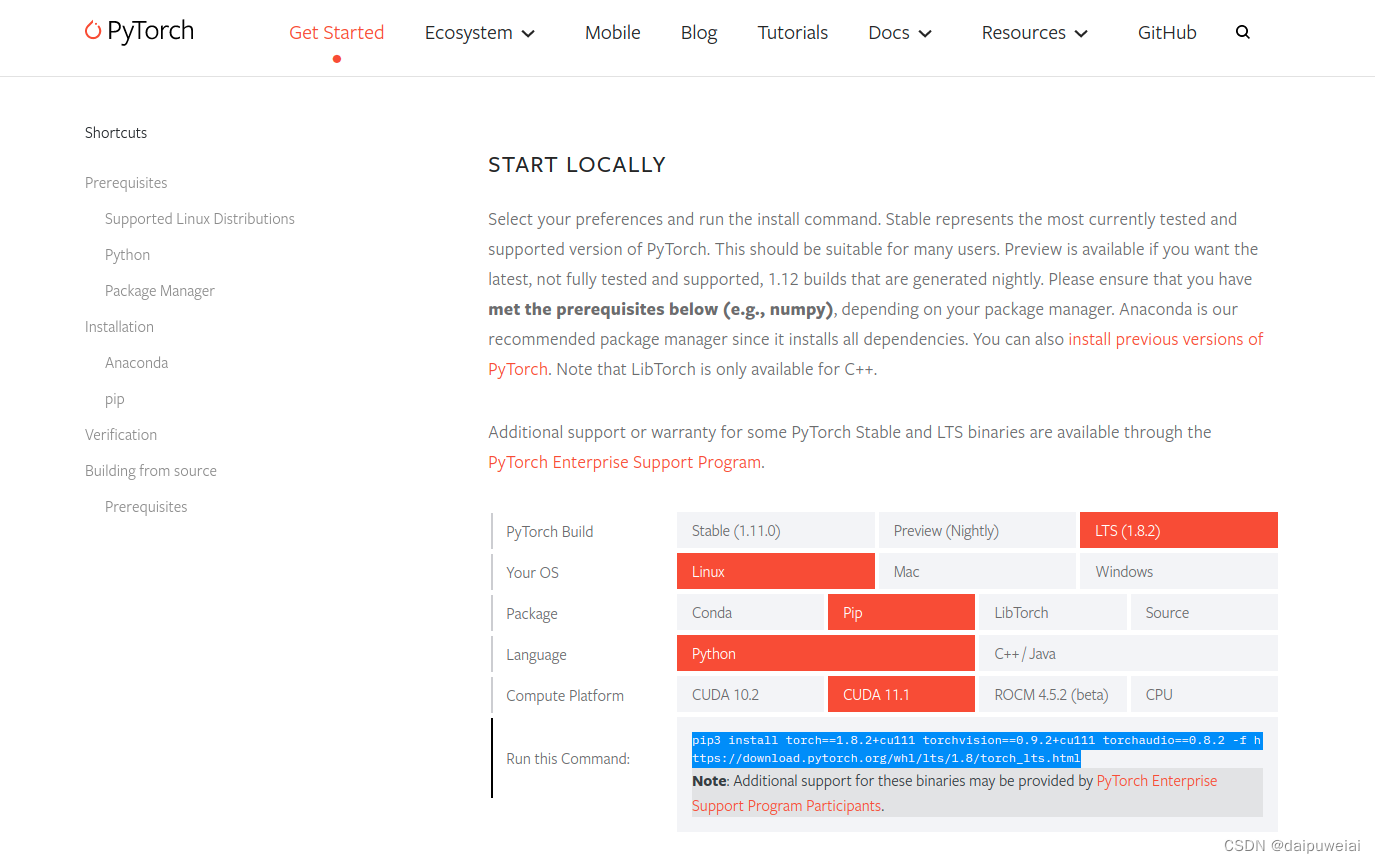The image size is (1375, 863).
Task: Open the GitHub nav link
Action: pos(1167,32)
